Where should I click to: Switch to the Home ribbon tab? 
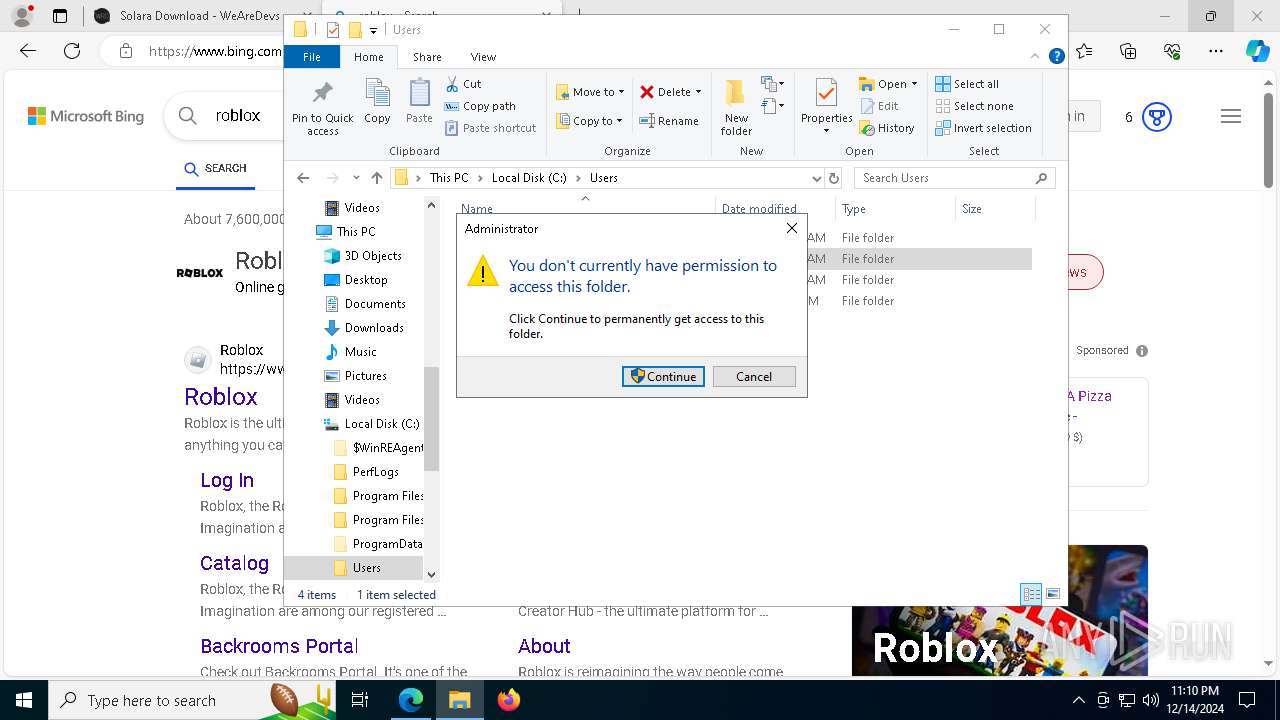(368, 57)
